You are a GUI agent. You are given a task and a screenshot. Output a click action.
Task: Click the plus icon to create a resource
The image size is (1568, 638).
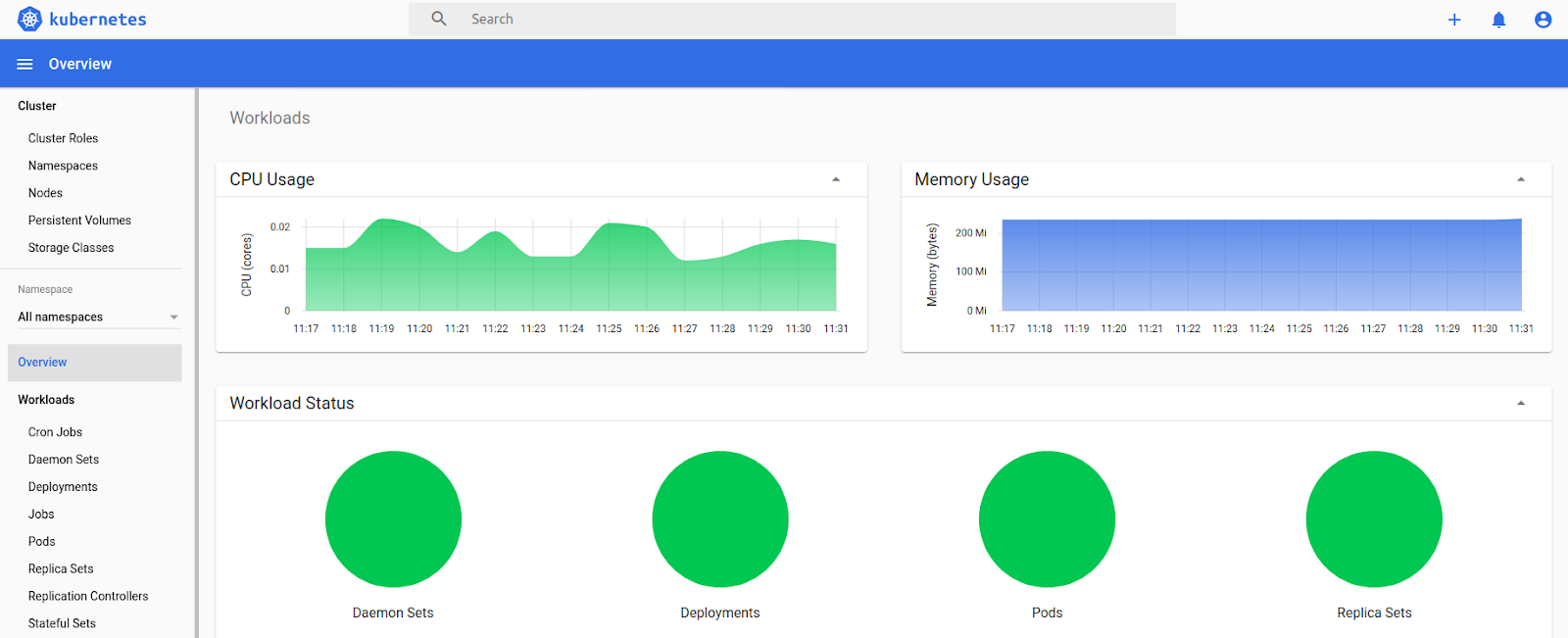click(x=1454, y=20)
